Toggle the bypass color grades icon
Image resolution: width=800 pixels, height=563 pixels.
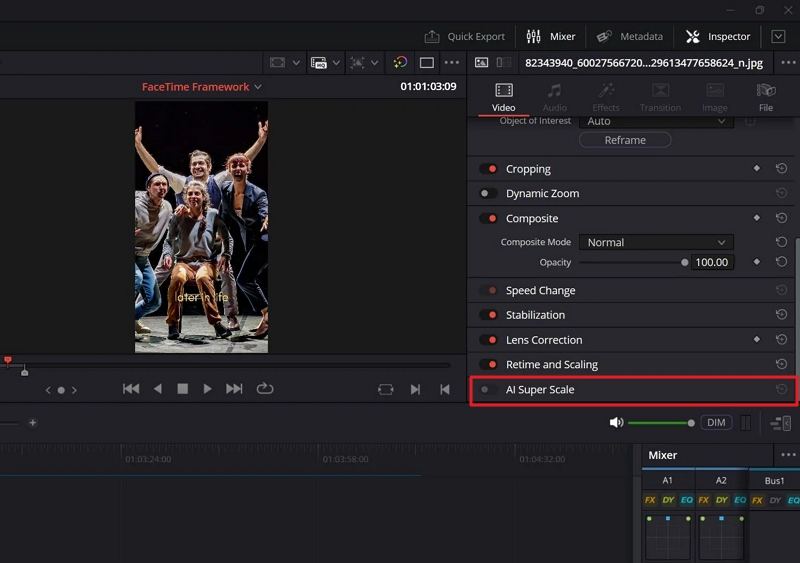(400, 63)
